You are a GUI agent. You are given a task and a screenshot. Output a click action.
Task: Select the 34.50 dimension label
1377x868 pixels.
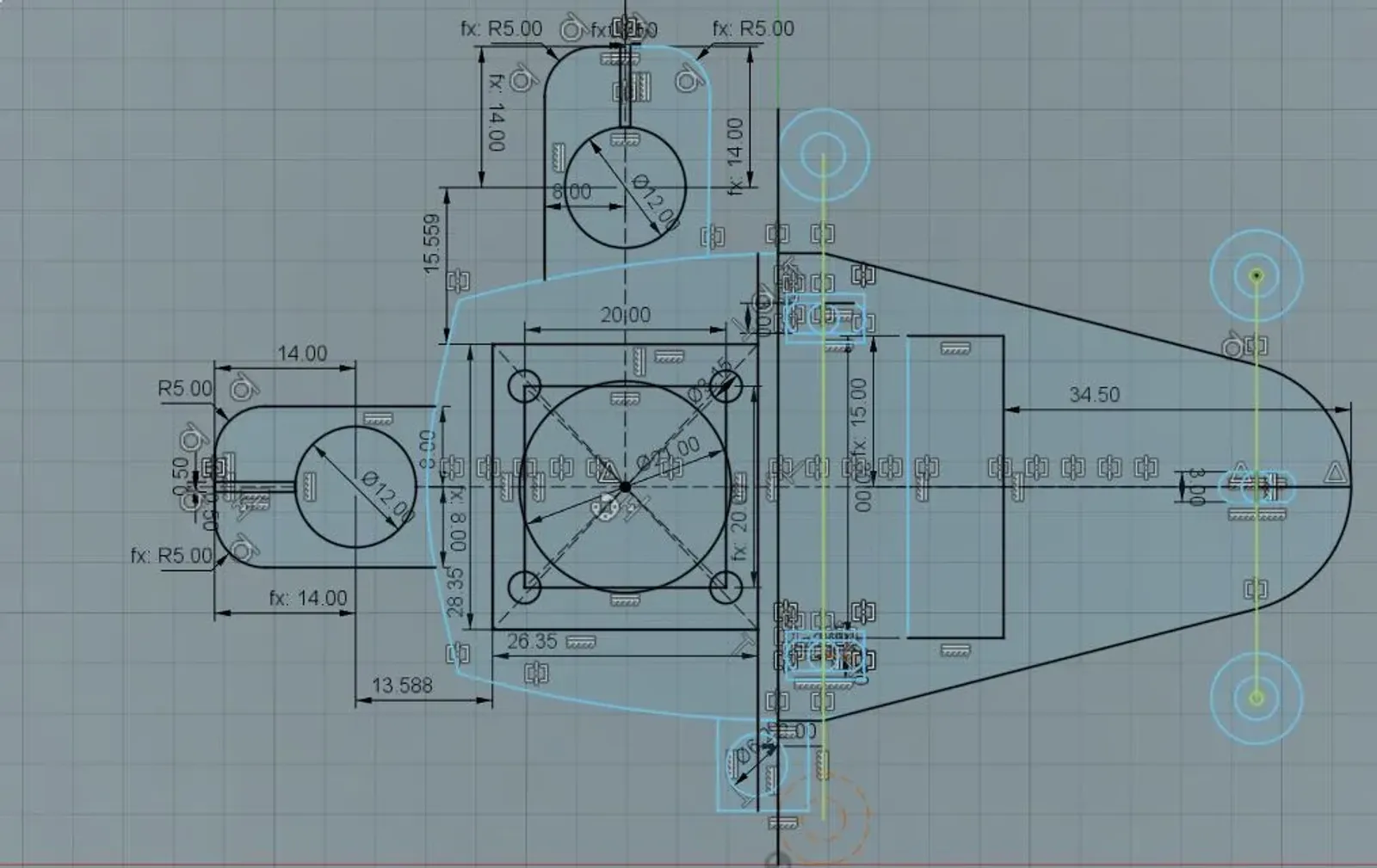tap(1094, 395)
